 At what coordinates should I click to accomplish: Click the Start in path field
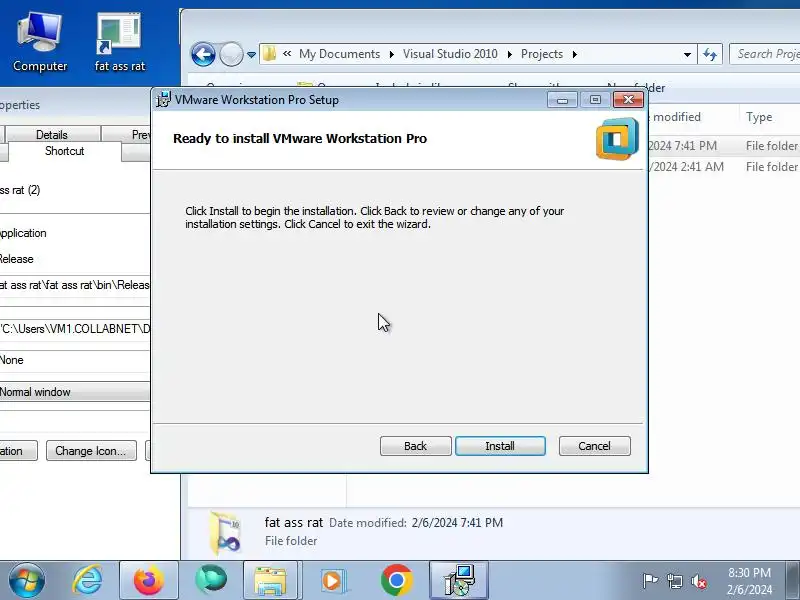coord(74,329)
